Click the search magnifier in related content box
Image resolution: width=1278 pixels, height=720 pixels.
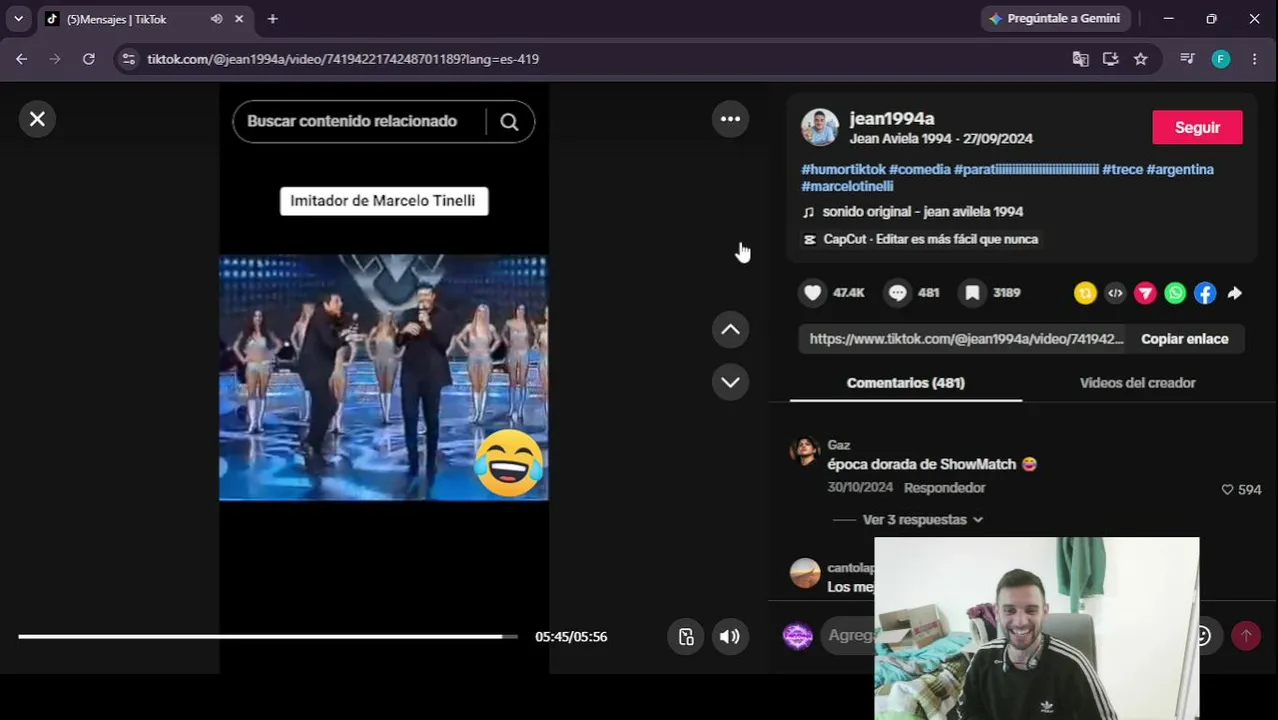pos(509,122)
